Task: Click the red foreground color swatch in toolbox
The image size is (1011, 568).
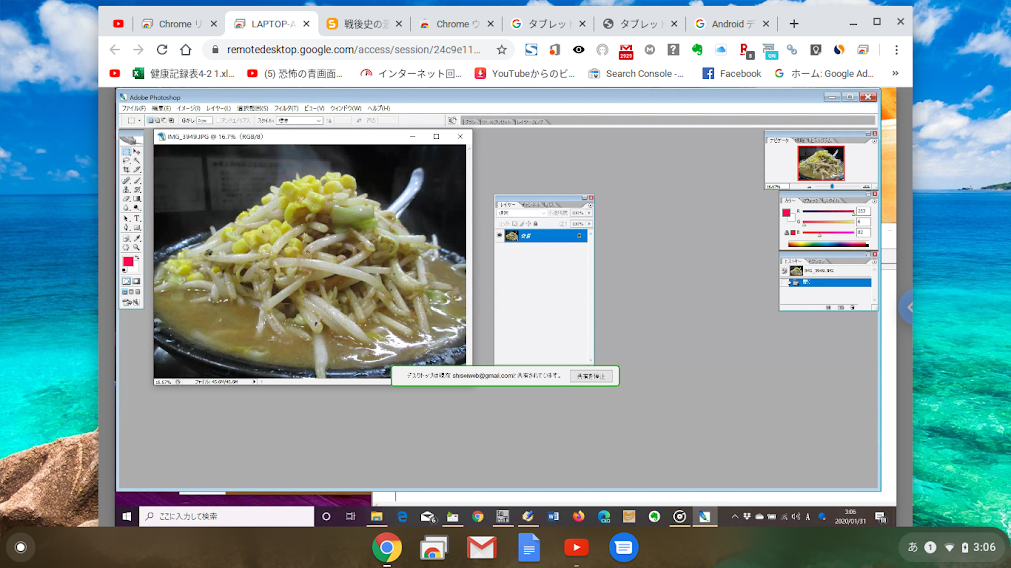Action: point(128,261)
